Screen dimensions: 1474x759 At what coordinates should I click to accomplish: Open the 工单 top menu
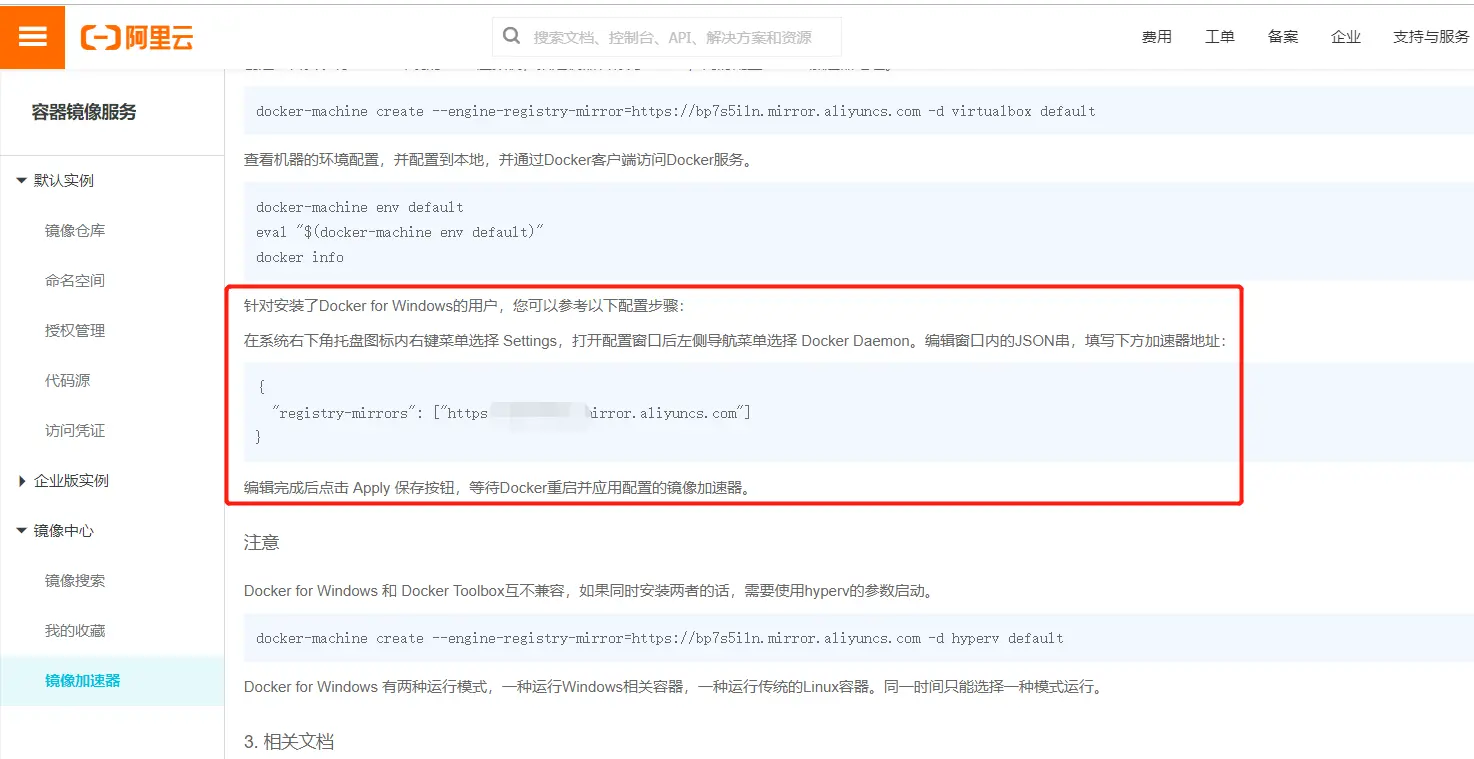(x=1220, y=37)
